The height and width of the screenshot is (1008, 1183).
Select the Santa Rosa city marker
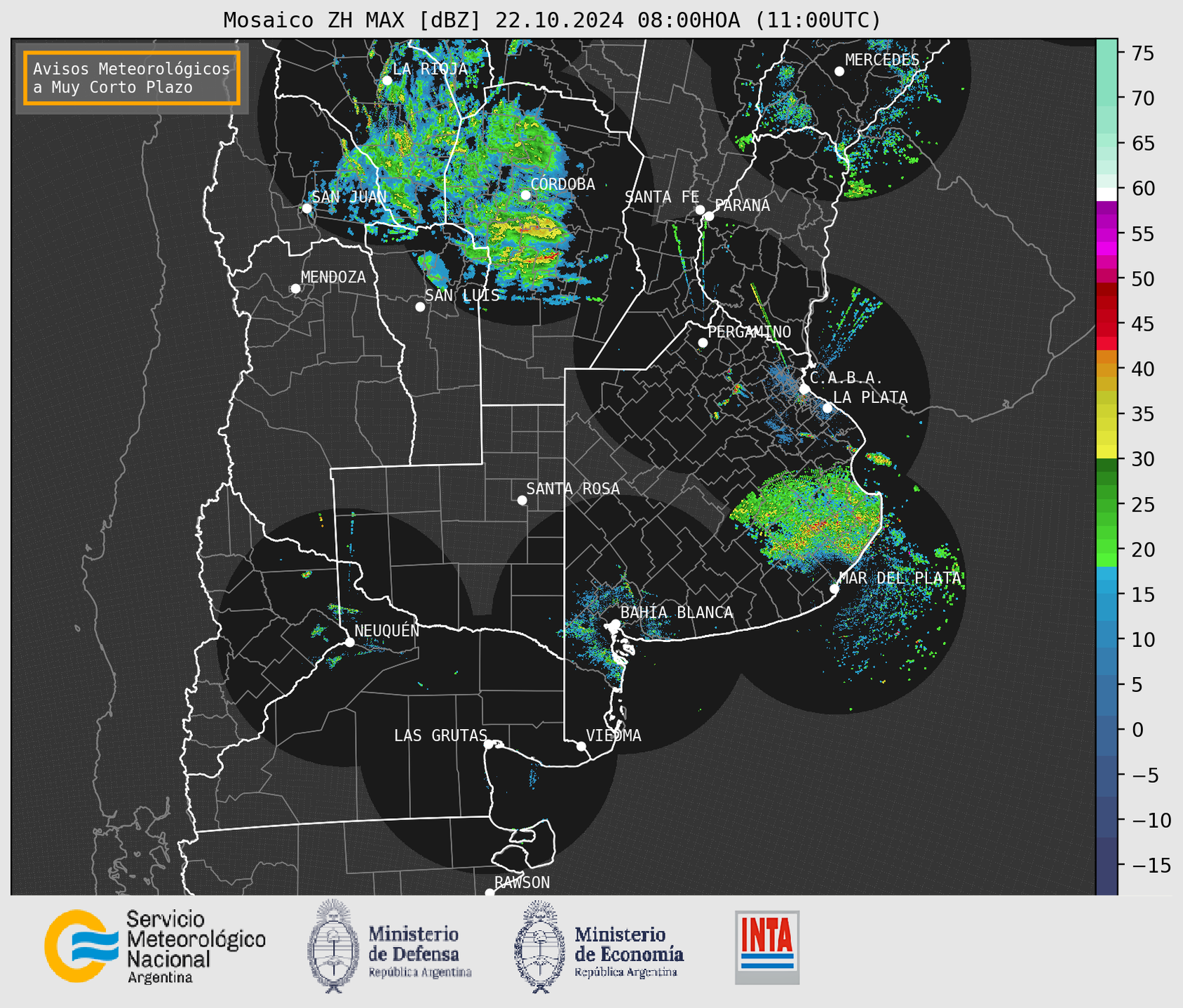522,500
